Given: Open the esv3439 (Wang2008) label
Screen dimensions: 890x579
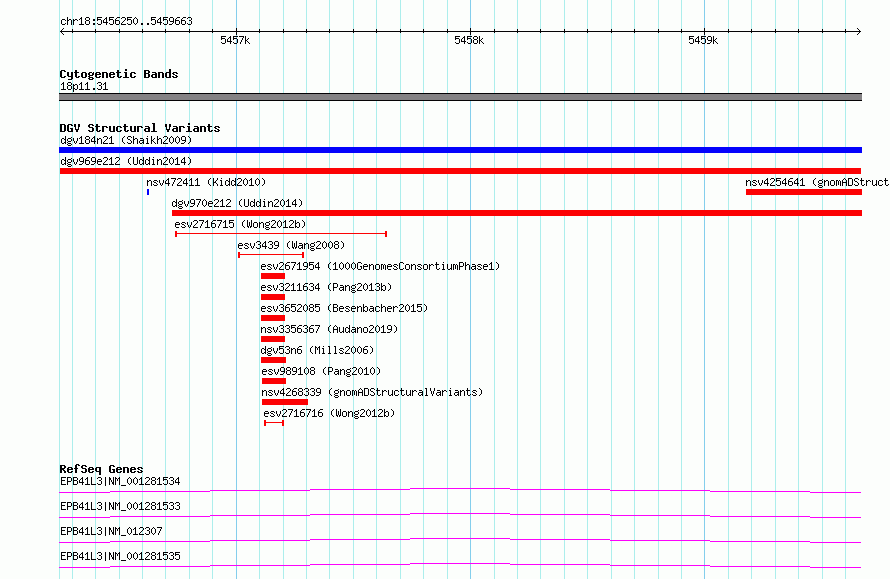Looking at the screenshot, I should tap(291, 245).
